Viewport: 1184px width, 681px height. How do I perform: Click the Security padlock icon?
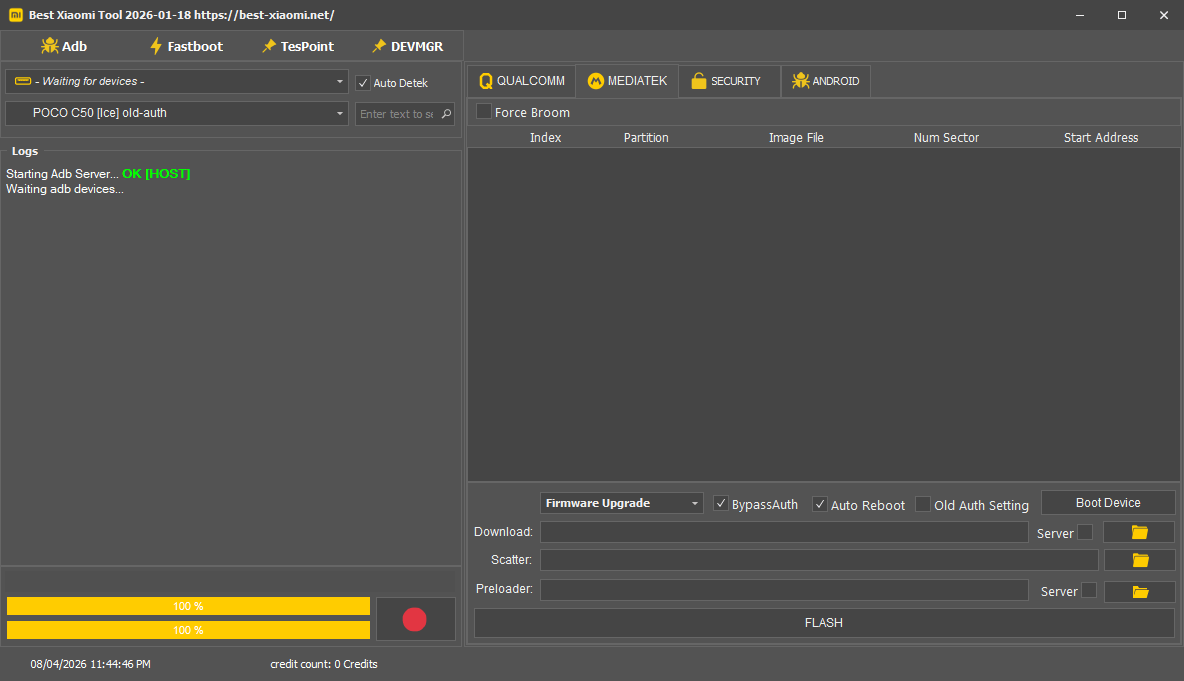pos(700,81)
